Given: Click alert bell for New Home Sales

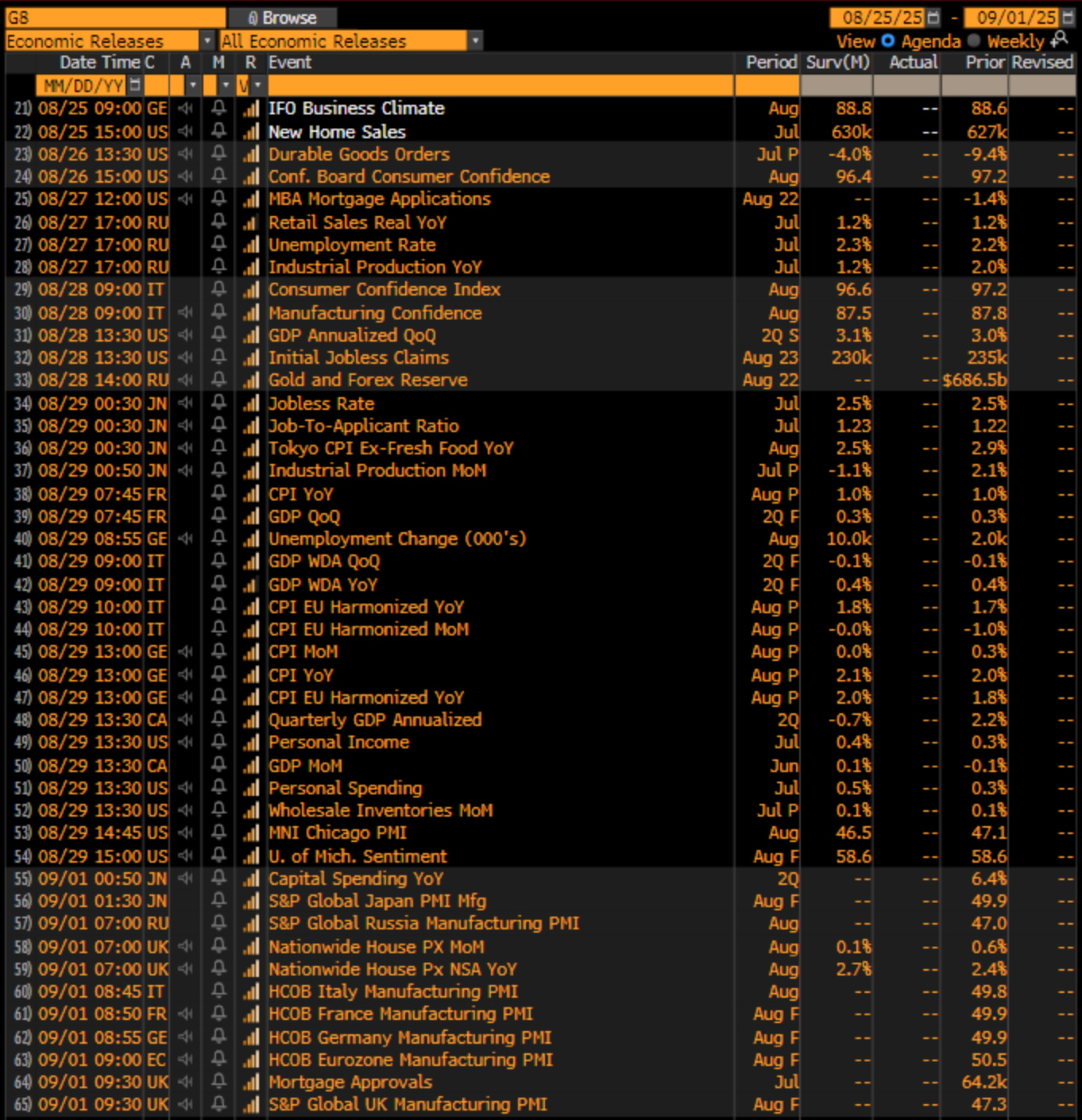Looking at the screenshot, I should [x=218, y=131].
